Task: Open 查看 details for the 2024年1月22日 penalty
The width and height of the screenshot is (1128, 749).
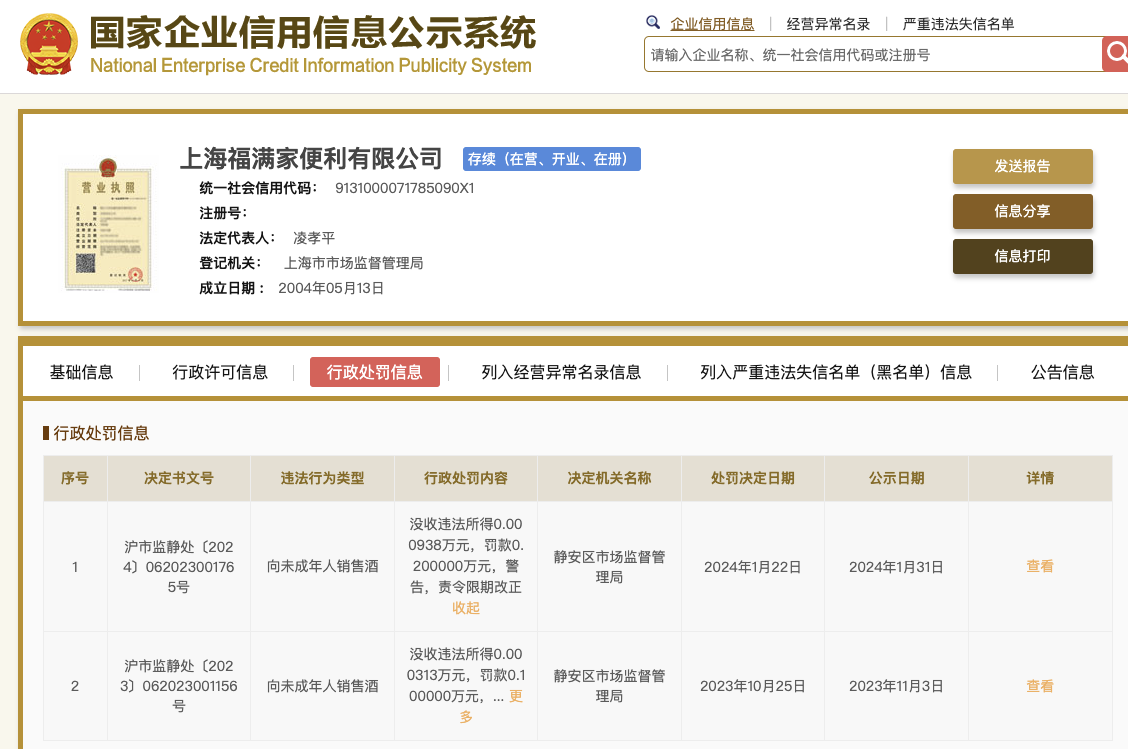Action: 1040,566
